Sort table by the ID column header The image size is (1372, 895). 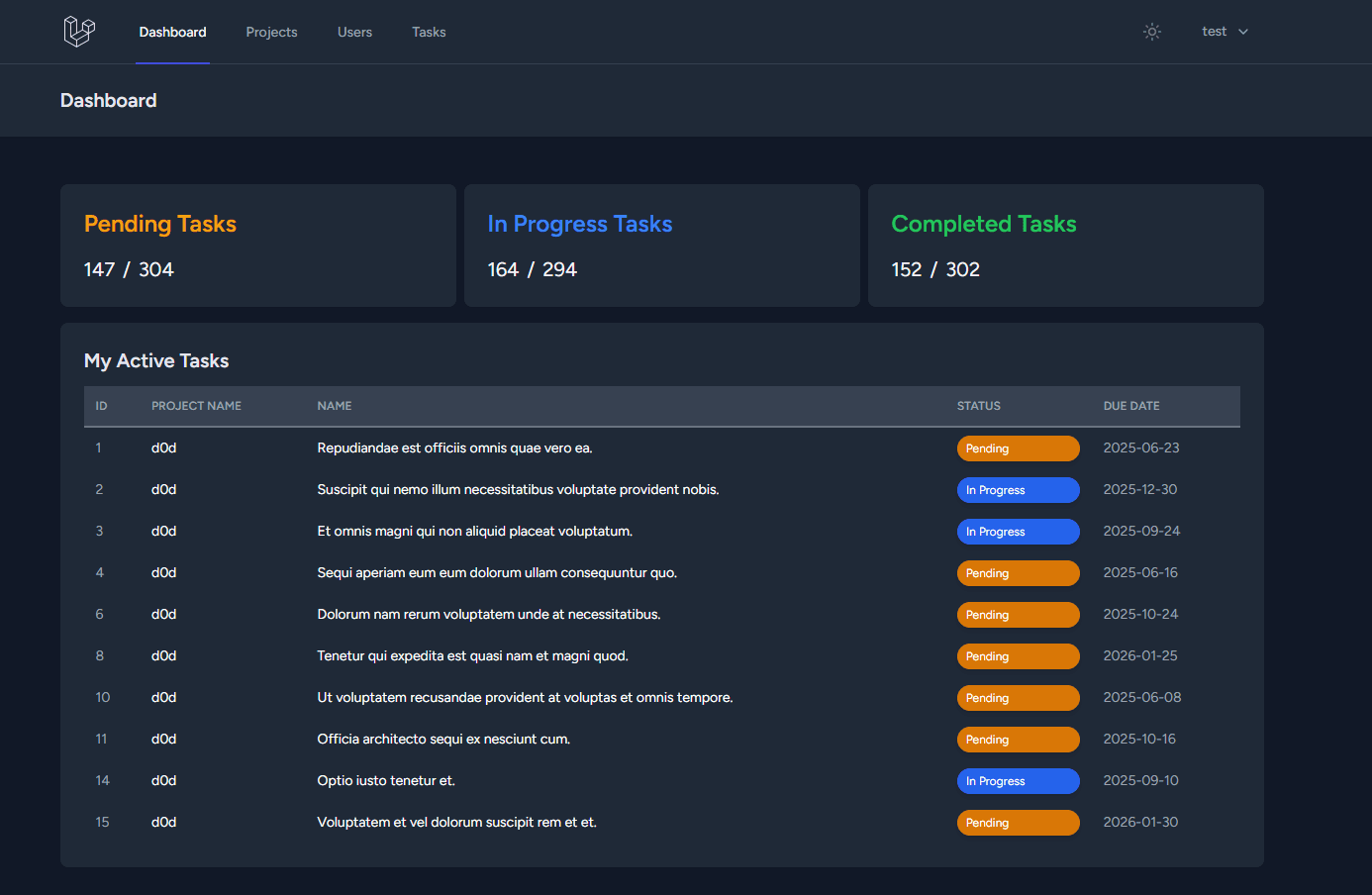tap(99, 406)
